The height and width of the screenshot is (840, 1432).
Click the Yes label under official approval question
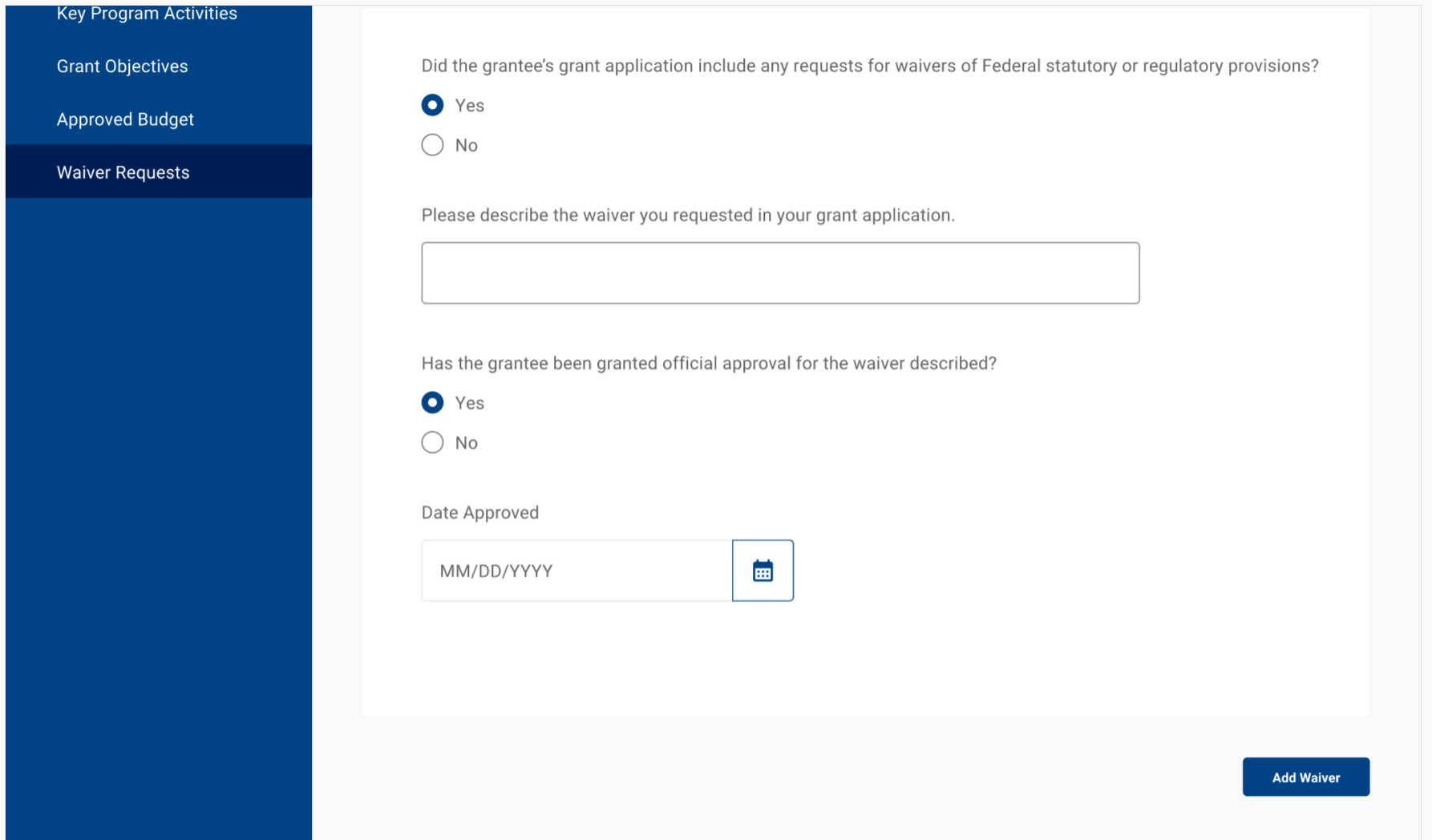point(470,403)
